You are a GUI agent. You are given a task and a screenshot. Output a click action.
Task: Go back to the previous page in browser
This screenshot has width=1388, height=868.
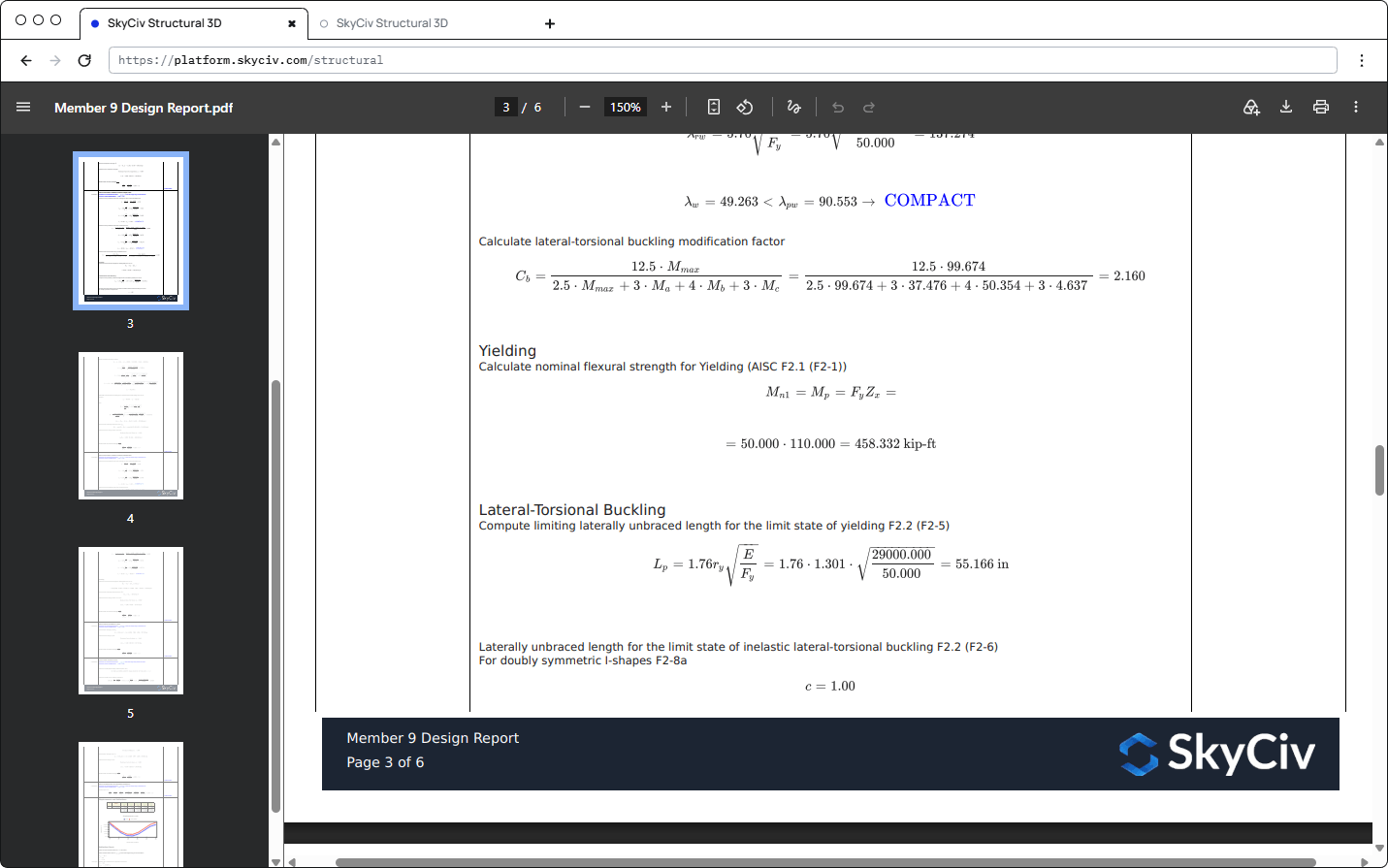(x=26, y=60)
